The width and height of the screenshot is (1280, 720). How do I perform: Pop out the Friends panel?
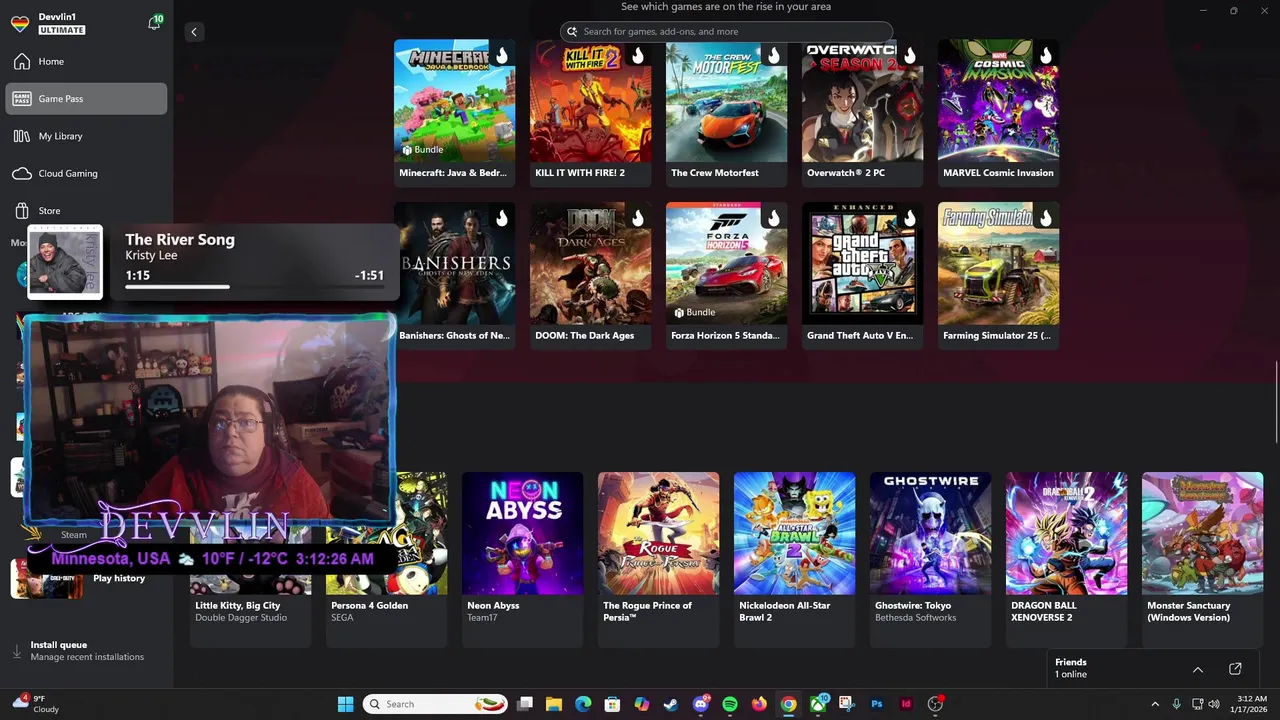[1235, 669]
